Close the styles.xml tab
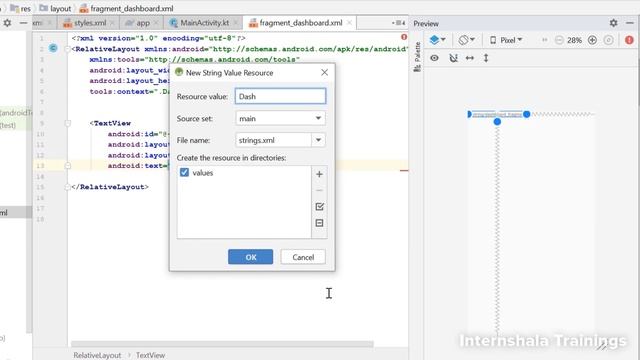 point(112,23)
